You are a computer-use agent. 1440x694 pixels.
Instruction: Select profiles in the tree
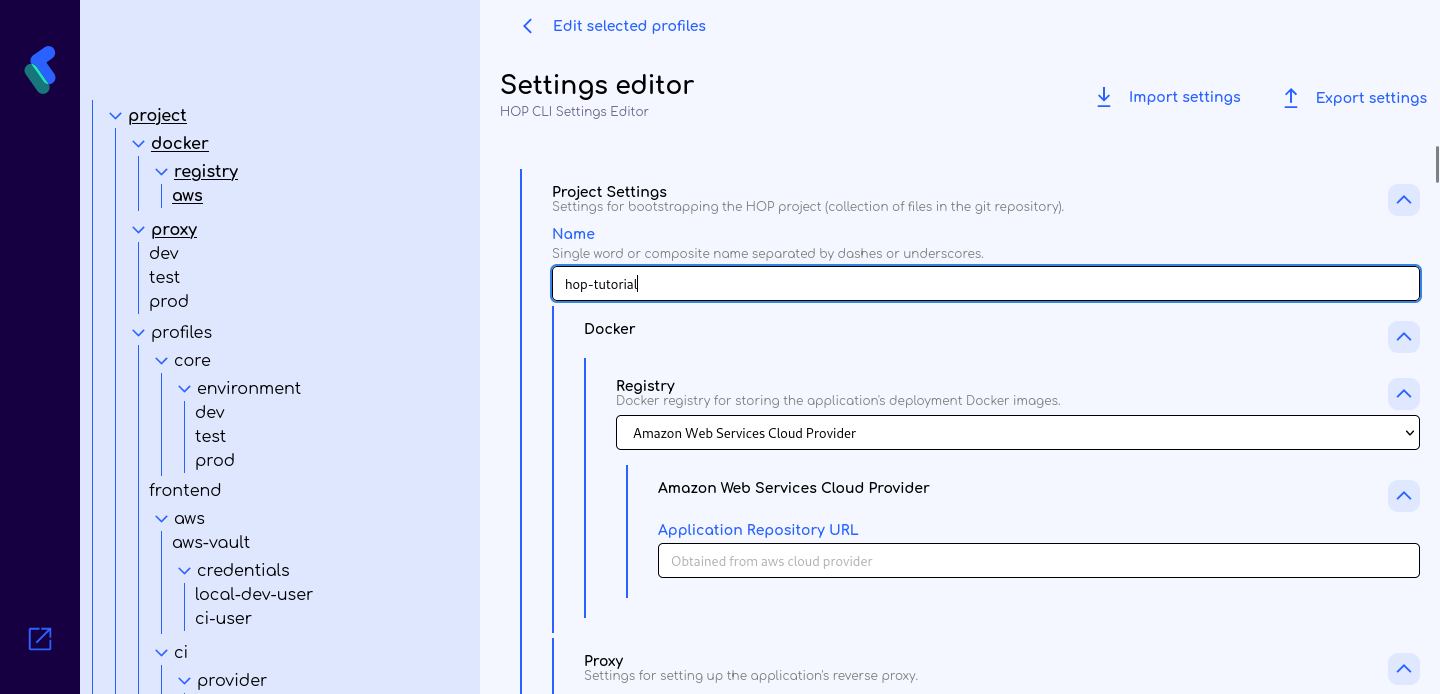pos(181,333)
